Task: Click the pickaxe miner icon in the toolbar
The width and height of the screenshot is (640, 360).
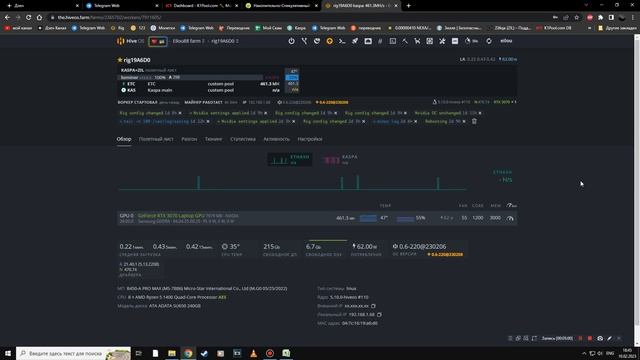Action: [x=405, y=41]
